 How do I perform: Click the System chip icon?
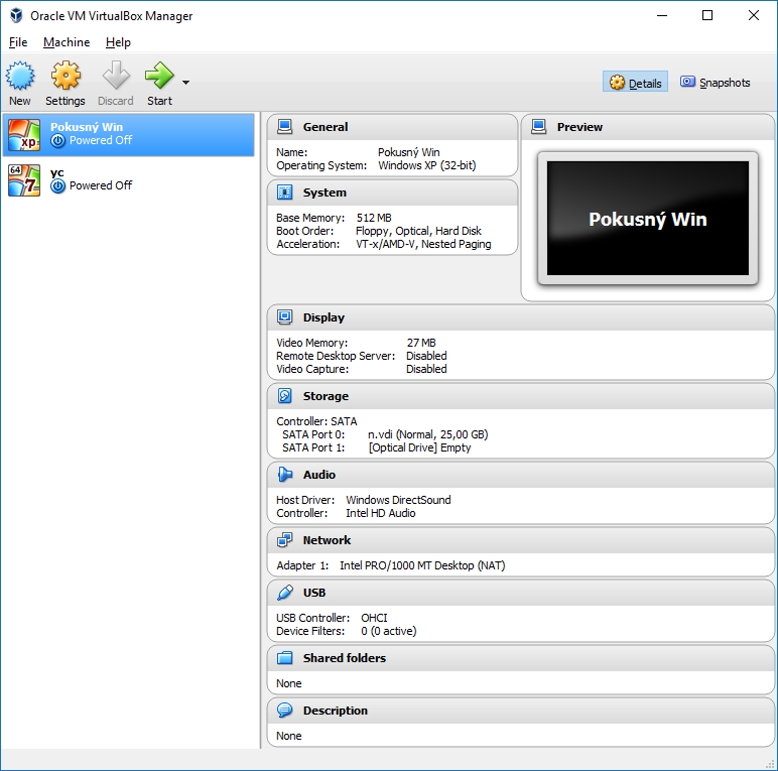pyautogui.click(x=285, y=192)
